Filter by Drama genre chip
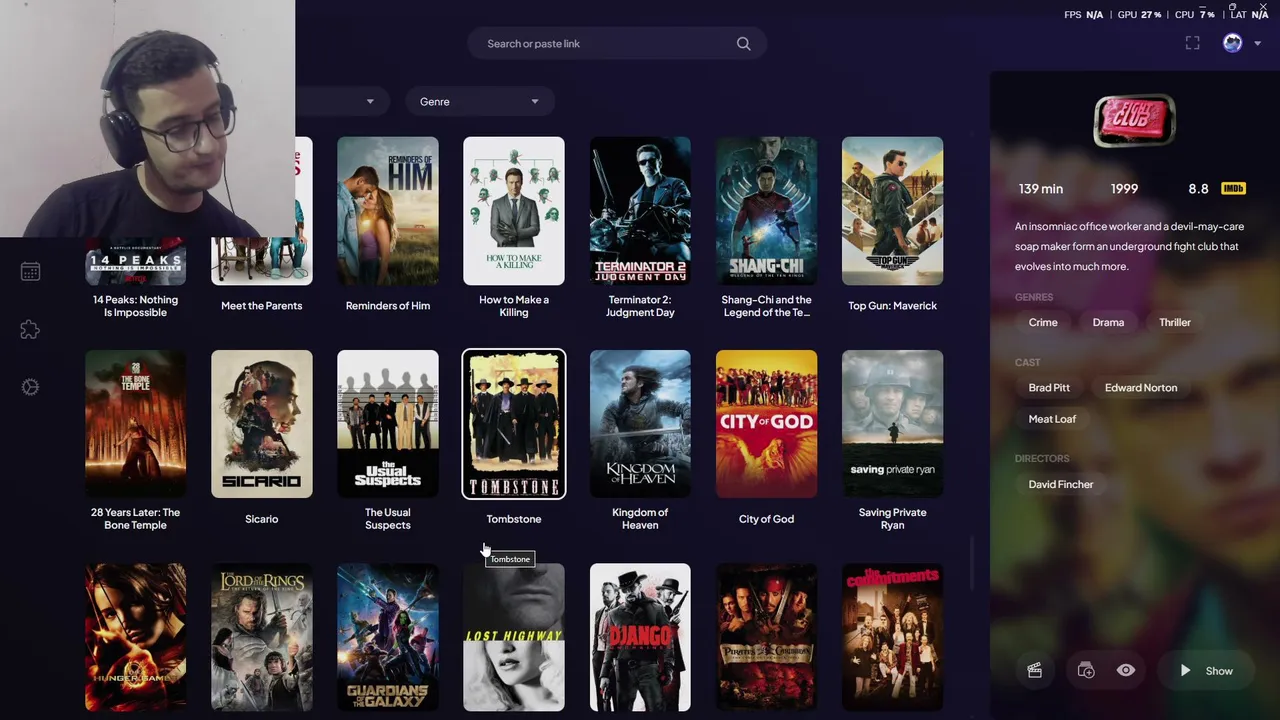Image resolution: width=1280 pixels, height=720 pixels. 1108,323
